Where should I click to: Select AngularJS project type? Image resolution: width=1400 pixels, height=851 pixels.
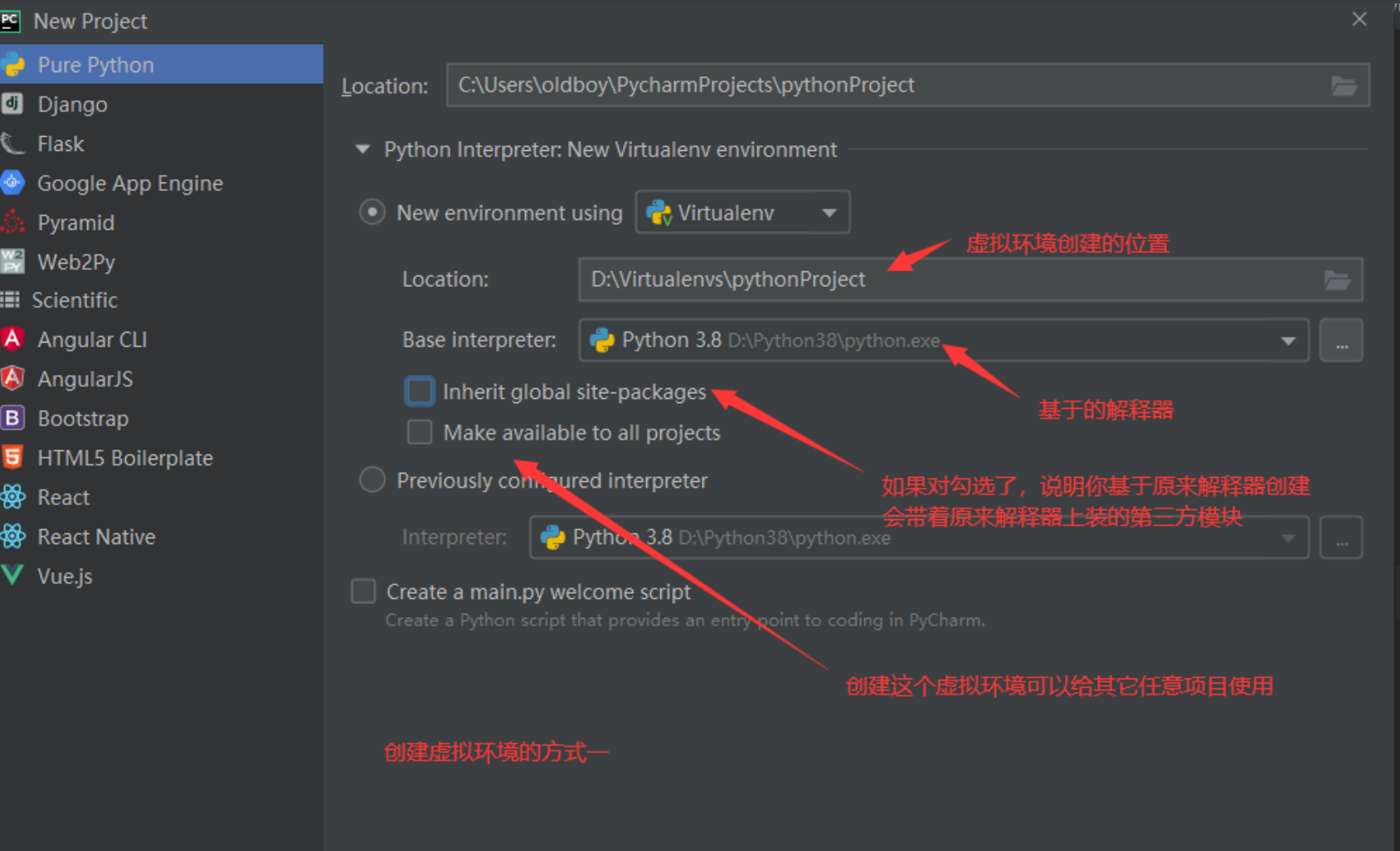(x=162, y=378)
